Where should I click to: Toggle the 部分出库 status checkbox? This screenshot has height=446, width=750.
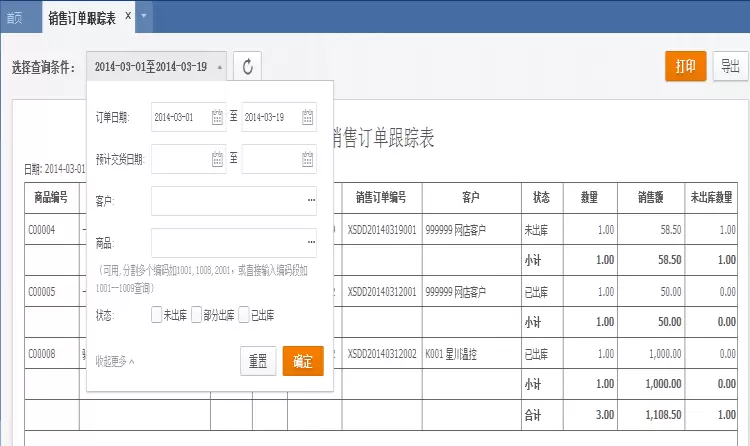click(x=196, y=315)
